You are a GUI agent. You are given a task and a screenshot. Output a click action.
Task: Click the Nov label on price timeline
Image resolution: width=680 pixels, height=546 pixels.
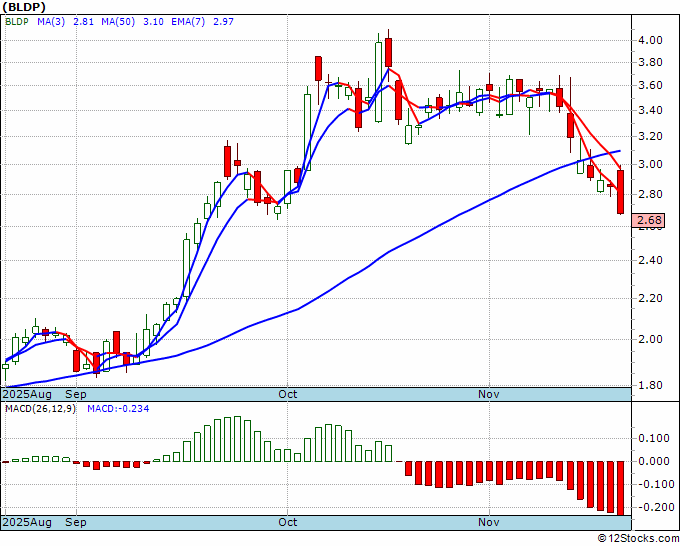(x=489, y=394)
